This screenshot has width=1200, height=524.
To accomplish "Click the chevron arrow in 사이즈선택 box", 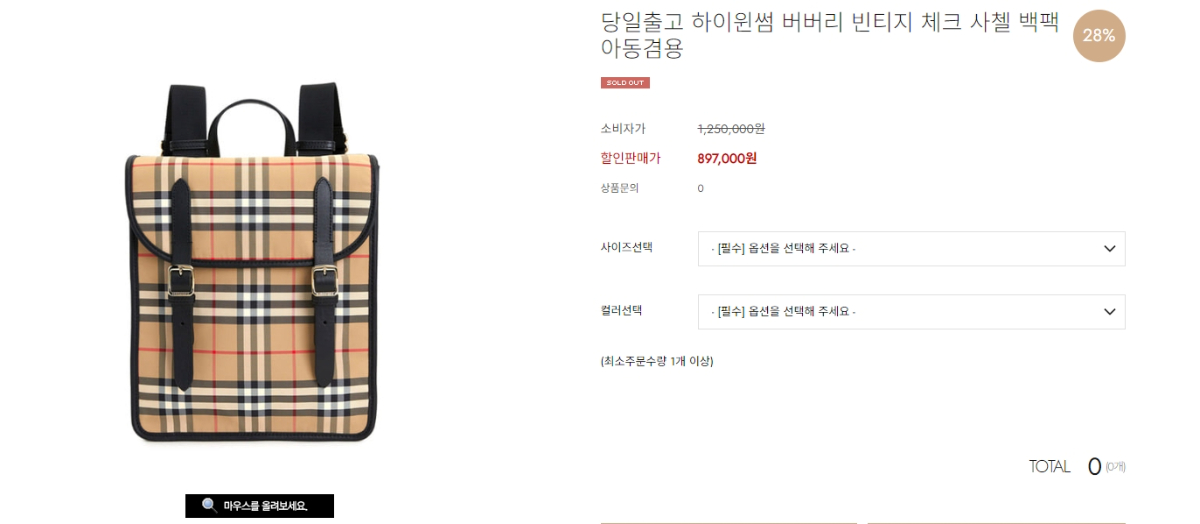I will point(1109,249).
